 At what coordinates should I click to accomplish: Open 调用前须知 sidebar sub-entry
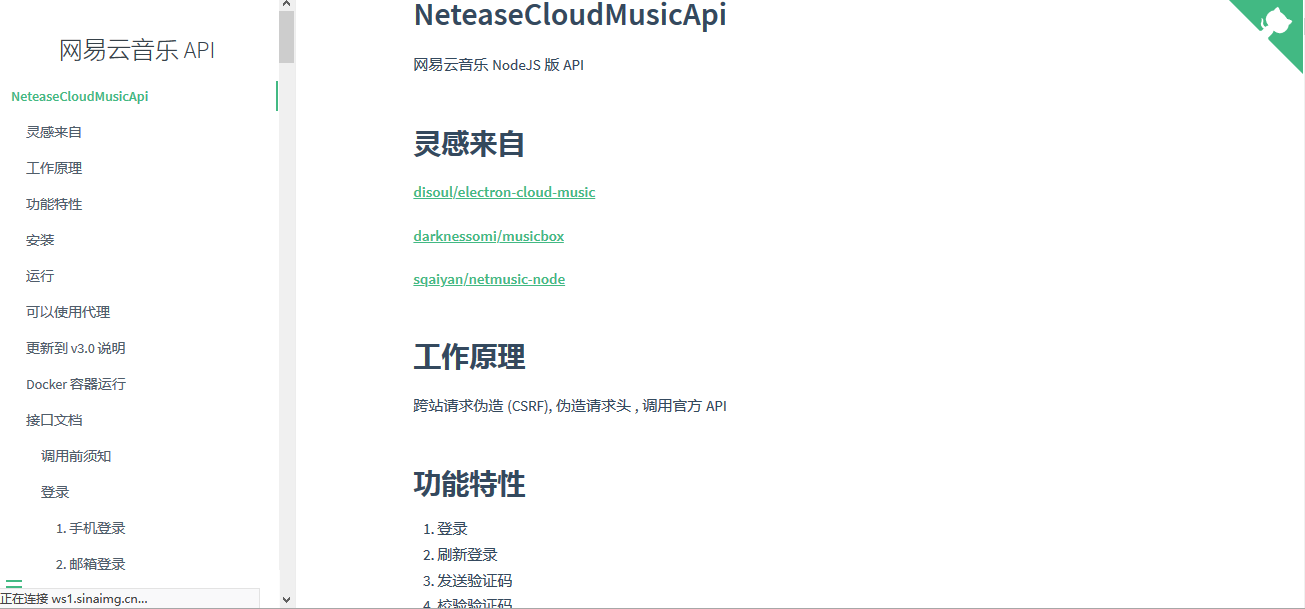[x=76, y=456]
